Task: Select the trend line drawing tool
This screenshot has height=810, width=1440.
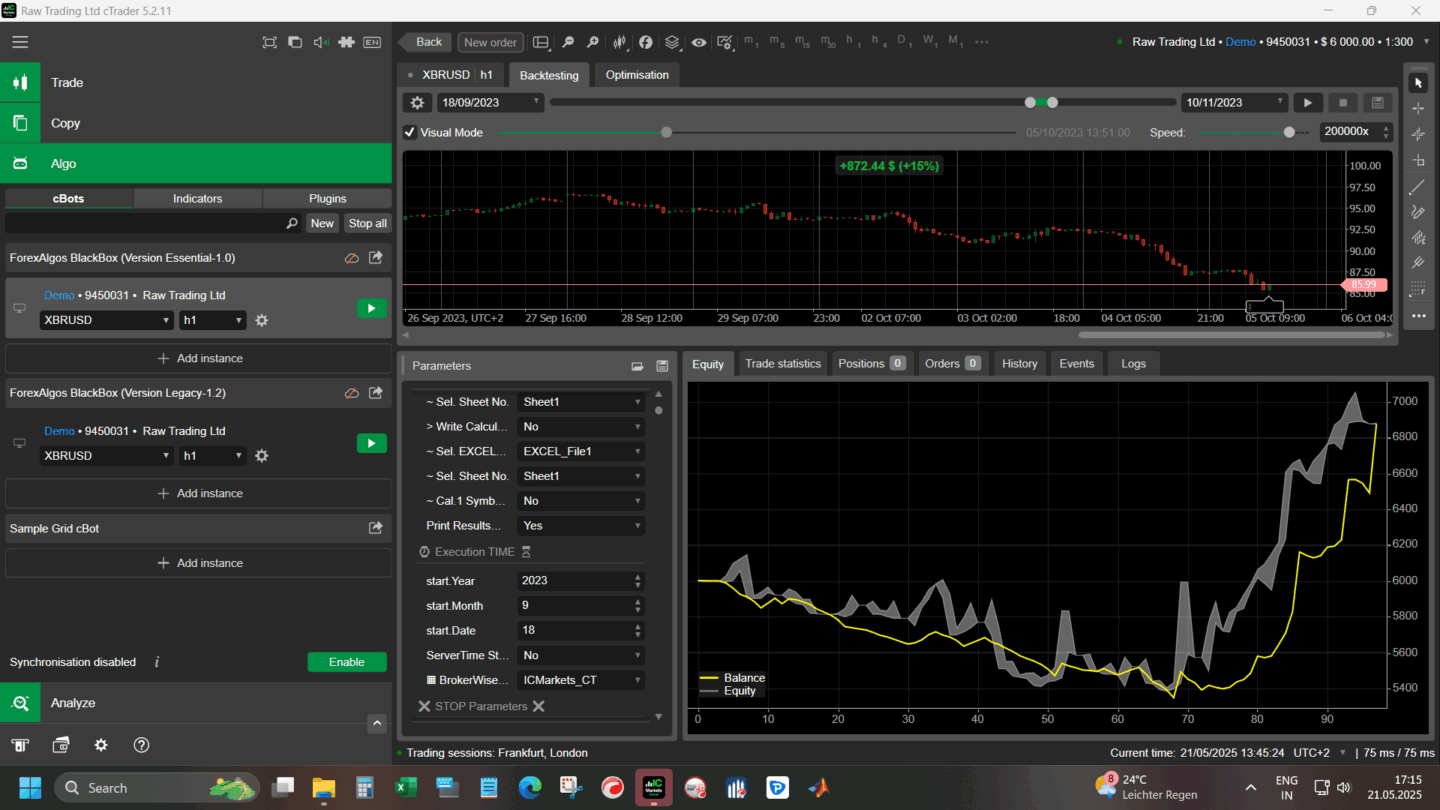Action: coord(1417,187)
